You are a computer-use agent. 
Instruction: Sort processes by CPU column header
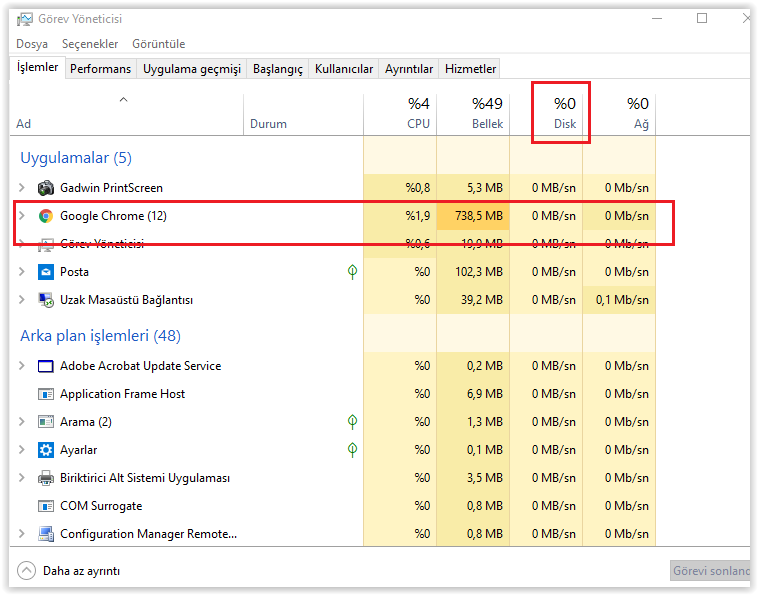pyautogui.click(x=417, y=113)
